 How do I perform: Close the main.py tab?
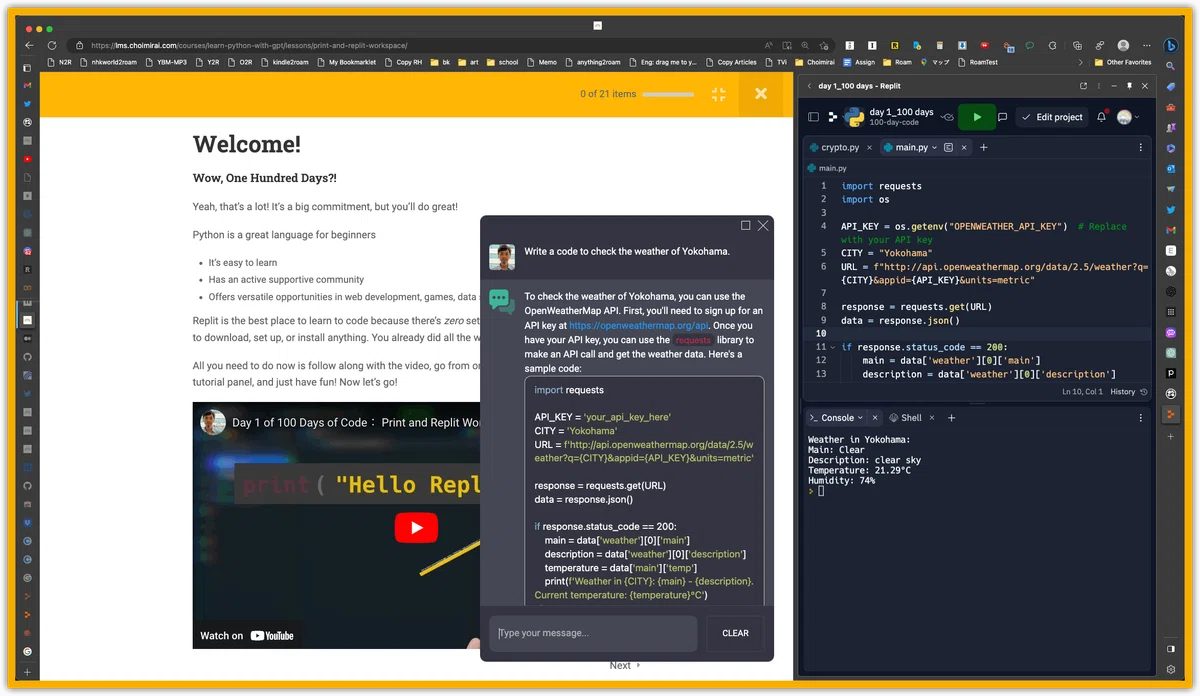click(x=964, y=147)
